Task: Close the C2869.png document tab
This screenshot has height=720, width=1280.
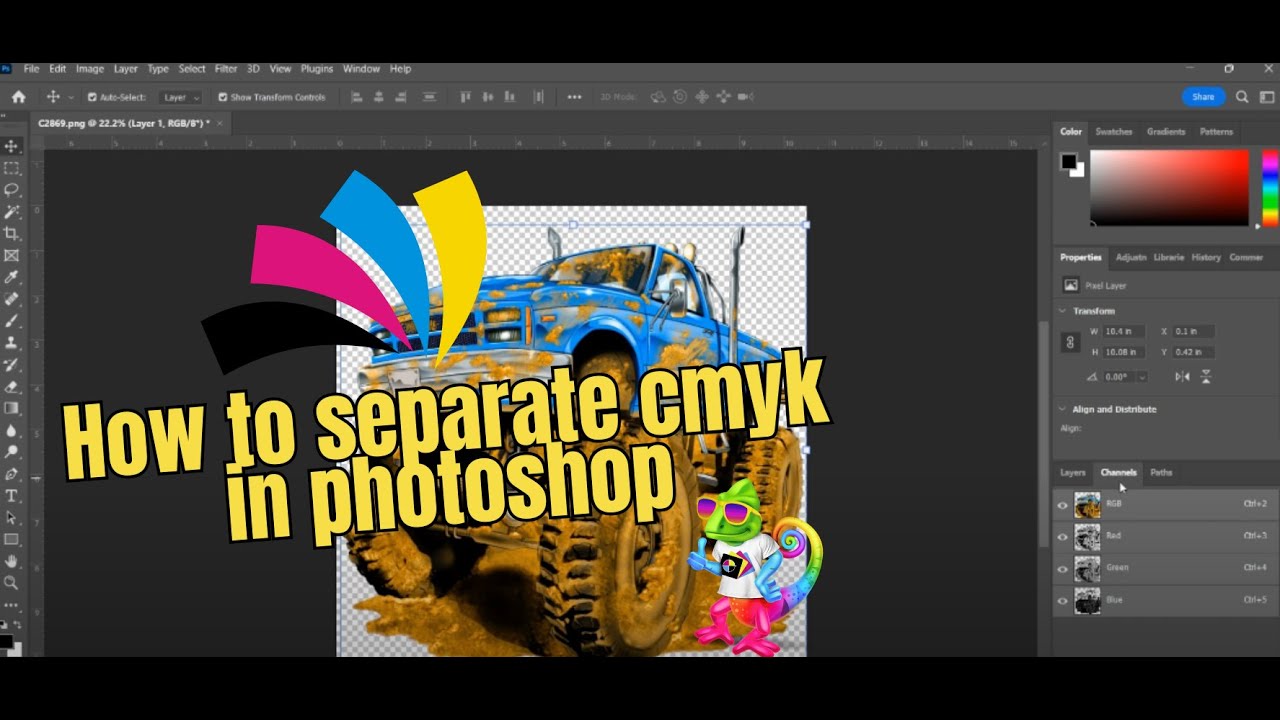Action: tap(220, 122)
